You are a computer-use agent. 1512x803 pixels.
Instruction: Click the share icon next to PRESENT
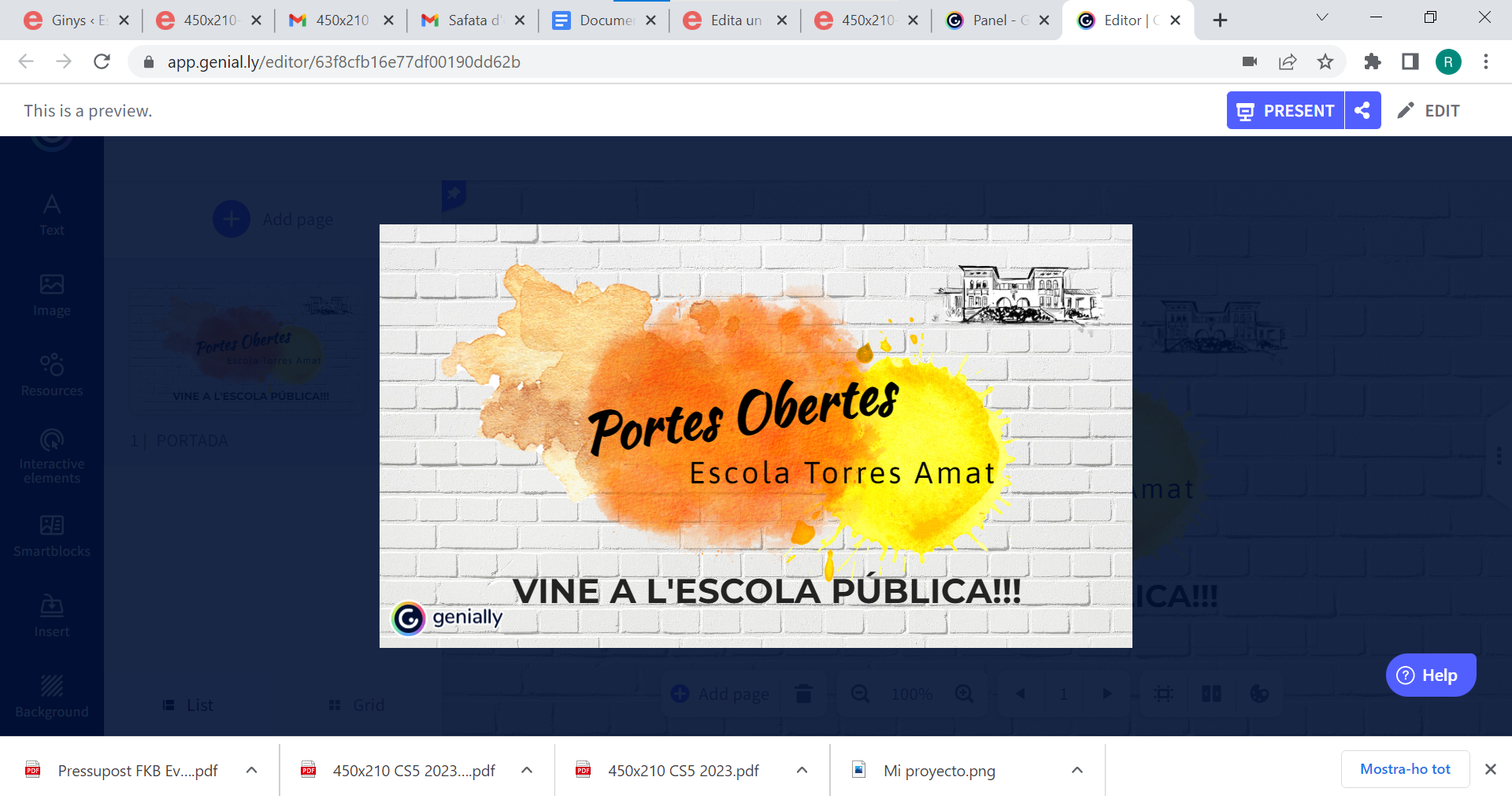[1362, 111]
